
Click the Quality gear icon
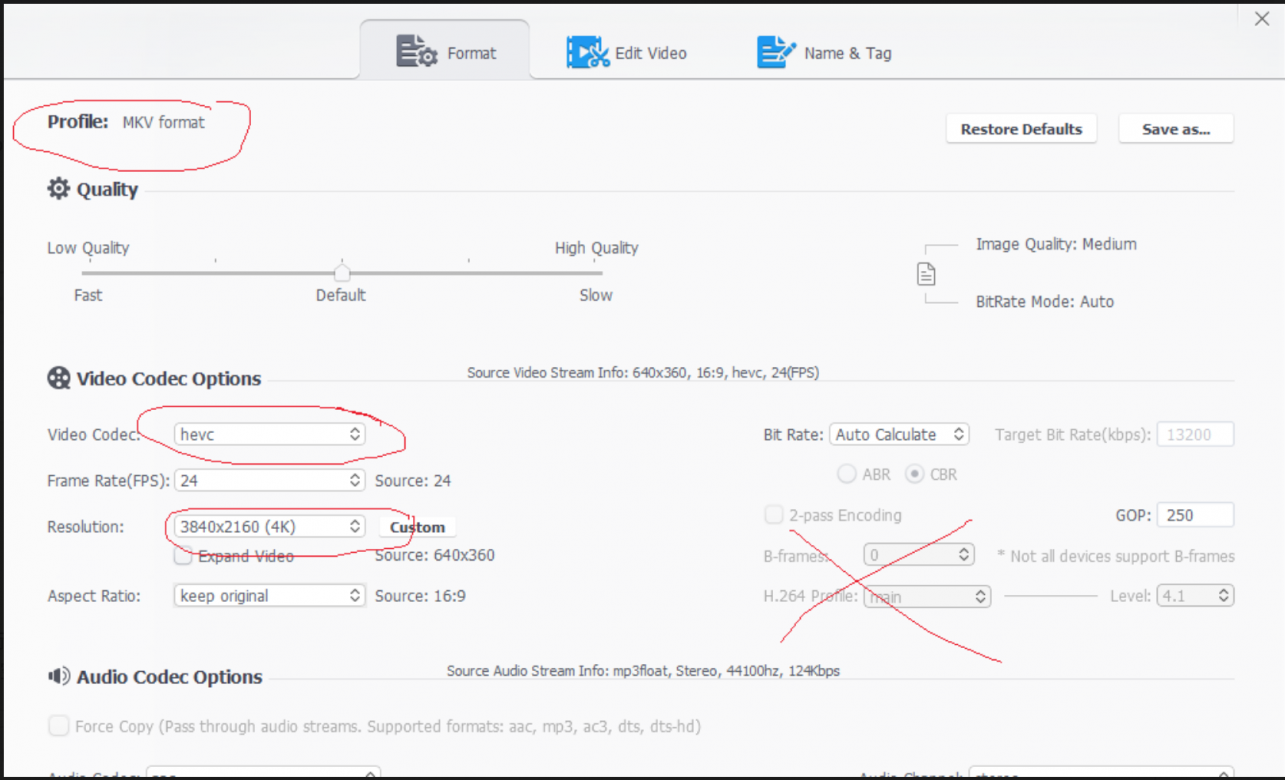coord(59,189)
